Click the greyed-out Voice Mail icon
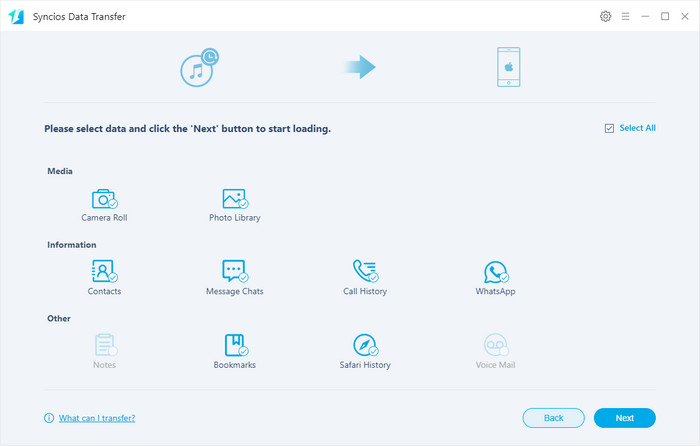The height and width of the screenshot is (446, 700). point(496,345)
